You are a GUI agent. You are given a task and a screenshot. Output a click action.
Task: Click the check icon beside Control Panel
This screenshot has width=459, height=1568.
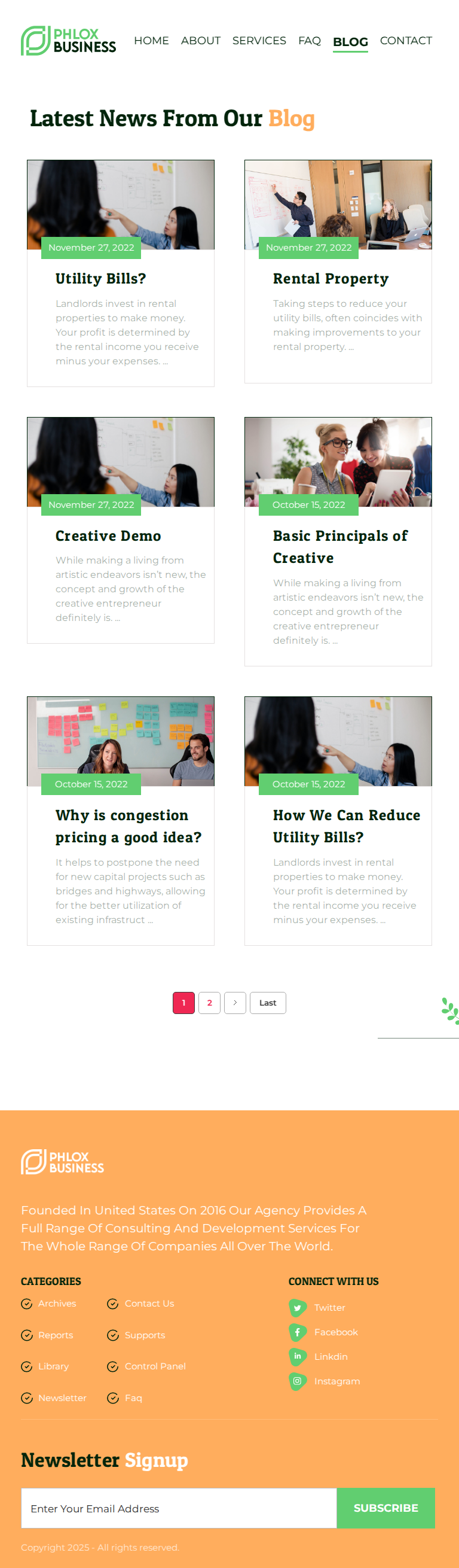pos(112,1366)
